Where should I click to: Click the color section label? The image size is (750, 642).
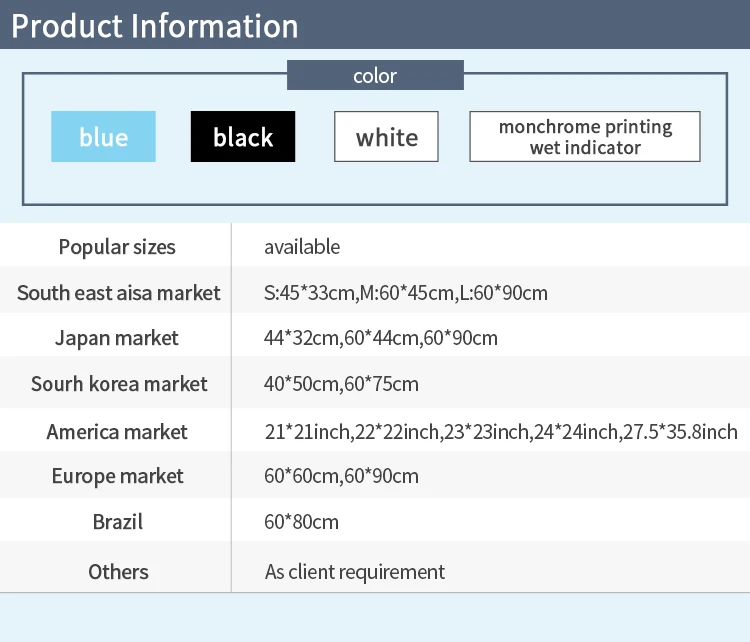(x=375, y=76)
